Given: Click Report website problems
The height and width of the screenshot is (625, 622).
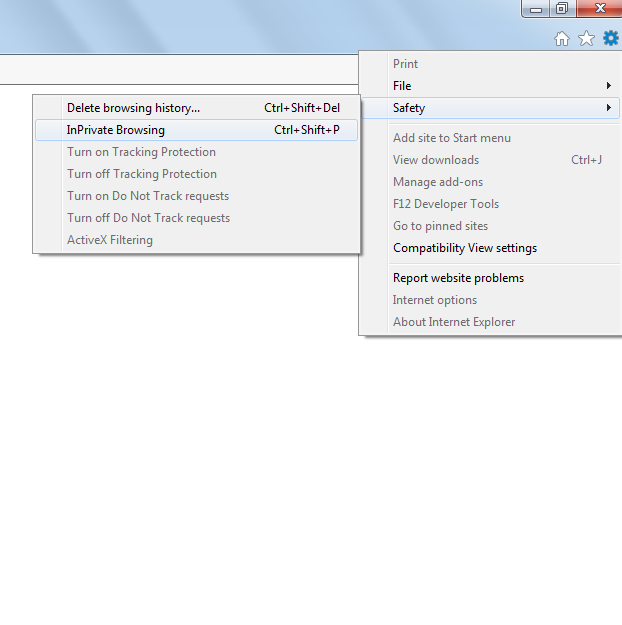Looking at the screenshot, I should tap(458, 278).
